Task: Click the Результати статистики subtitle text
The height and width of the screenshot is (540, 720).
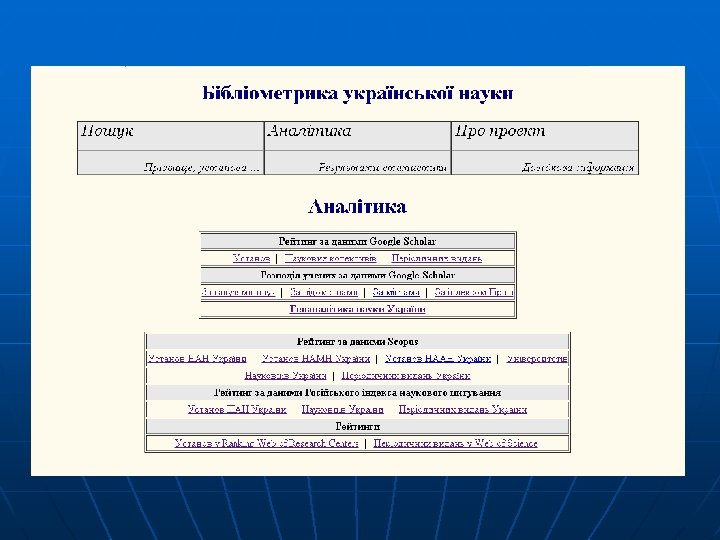Action: pyautogui.click(x=382, y=168)
